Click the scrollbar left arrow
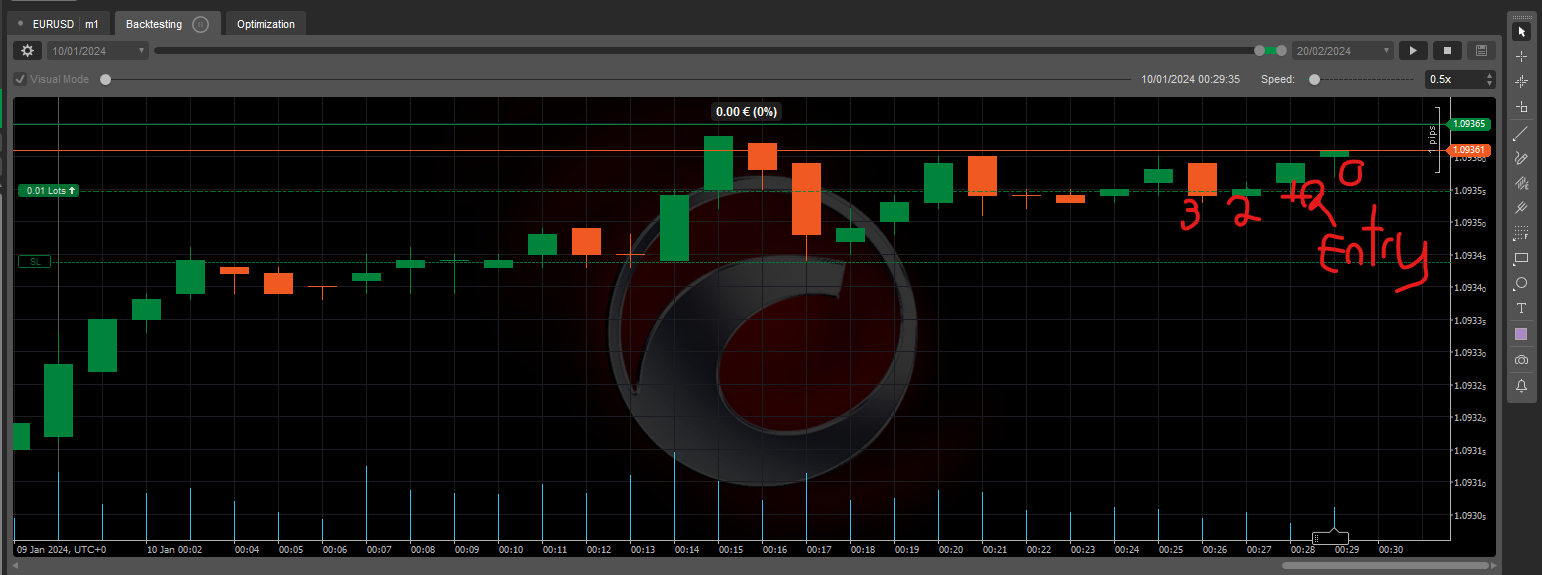 coord(16,566)
